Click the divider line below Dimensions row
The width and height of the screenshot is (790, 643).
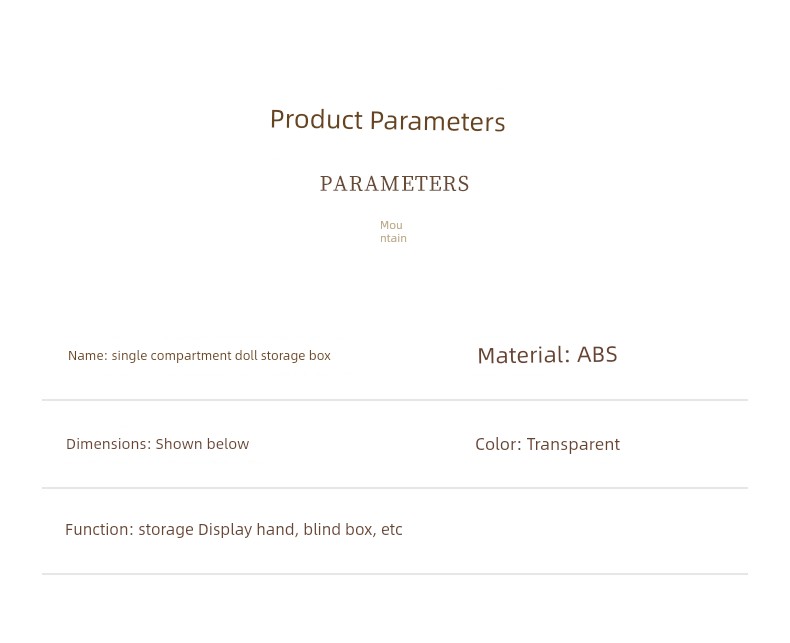tap(395, 488)
